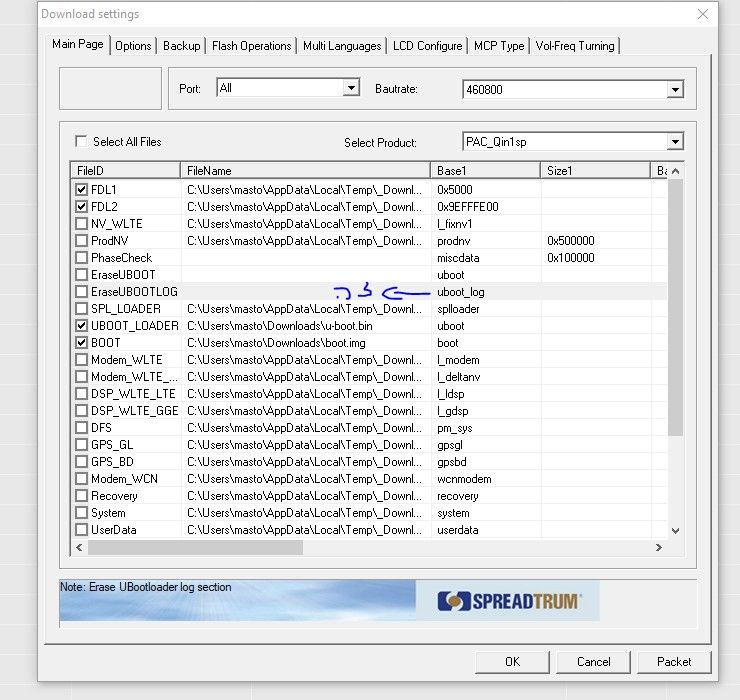The height and width of the screenshot is (700, 740).
Task: Enable the EraseUBOOTLOG checkbox
Action: pyautogui.click(x=81, y=292)
